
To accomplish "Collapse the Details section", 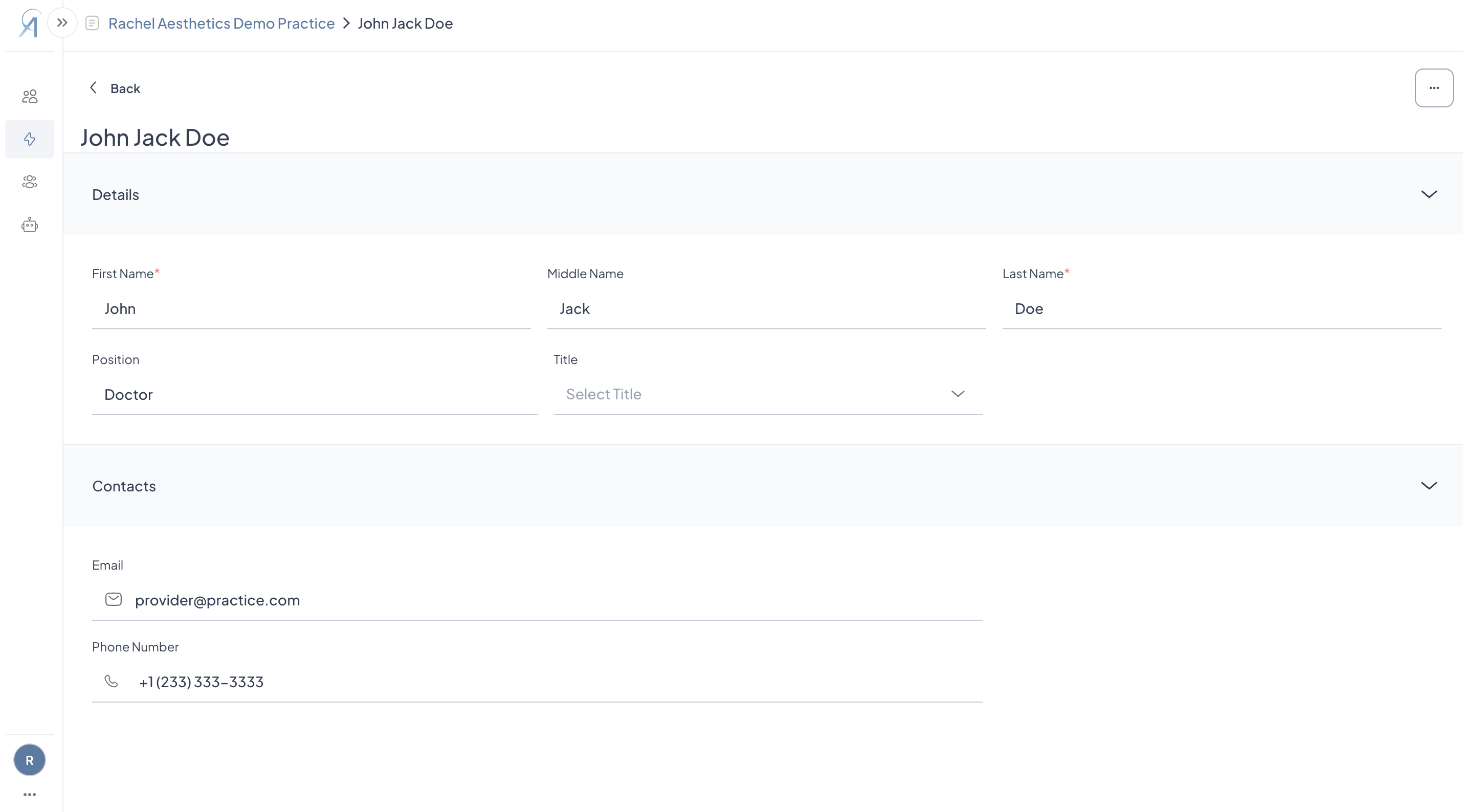I will [1428, 194].
